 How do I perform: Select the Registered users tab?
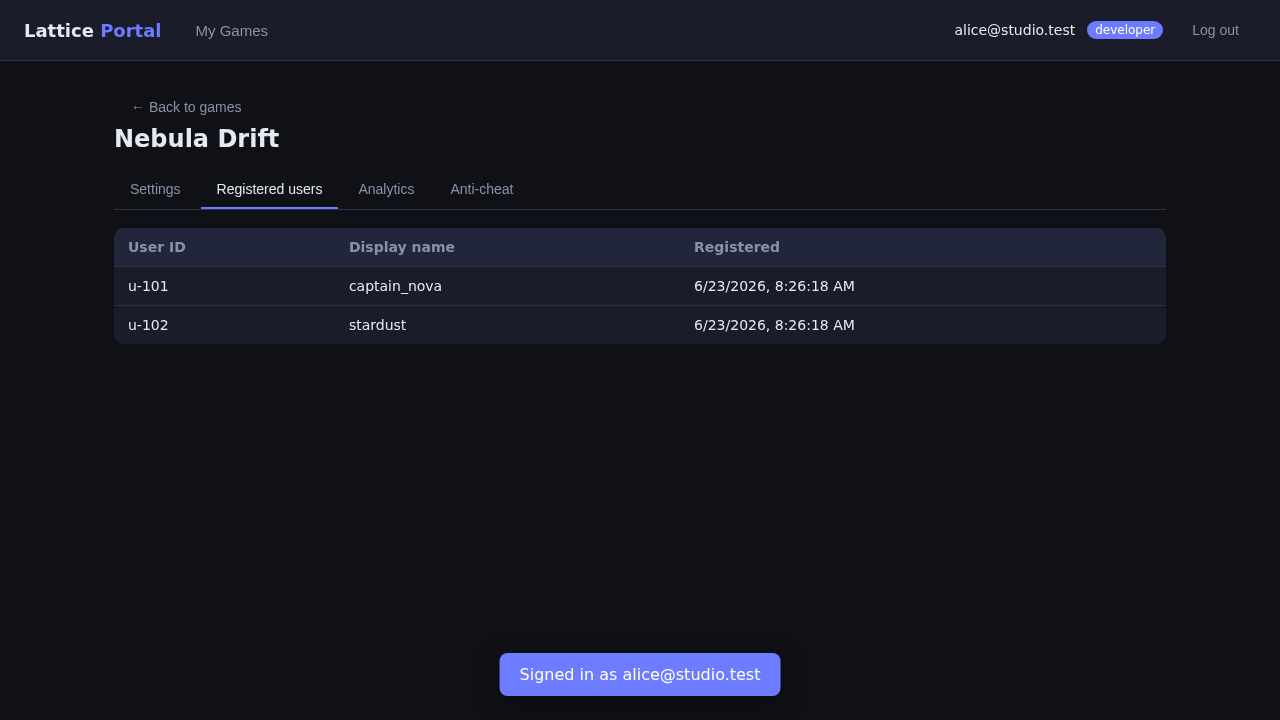[x=269, y=189]
